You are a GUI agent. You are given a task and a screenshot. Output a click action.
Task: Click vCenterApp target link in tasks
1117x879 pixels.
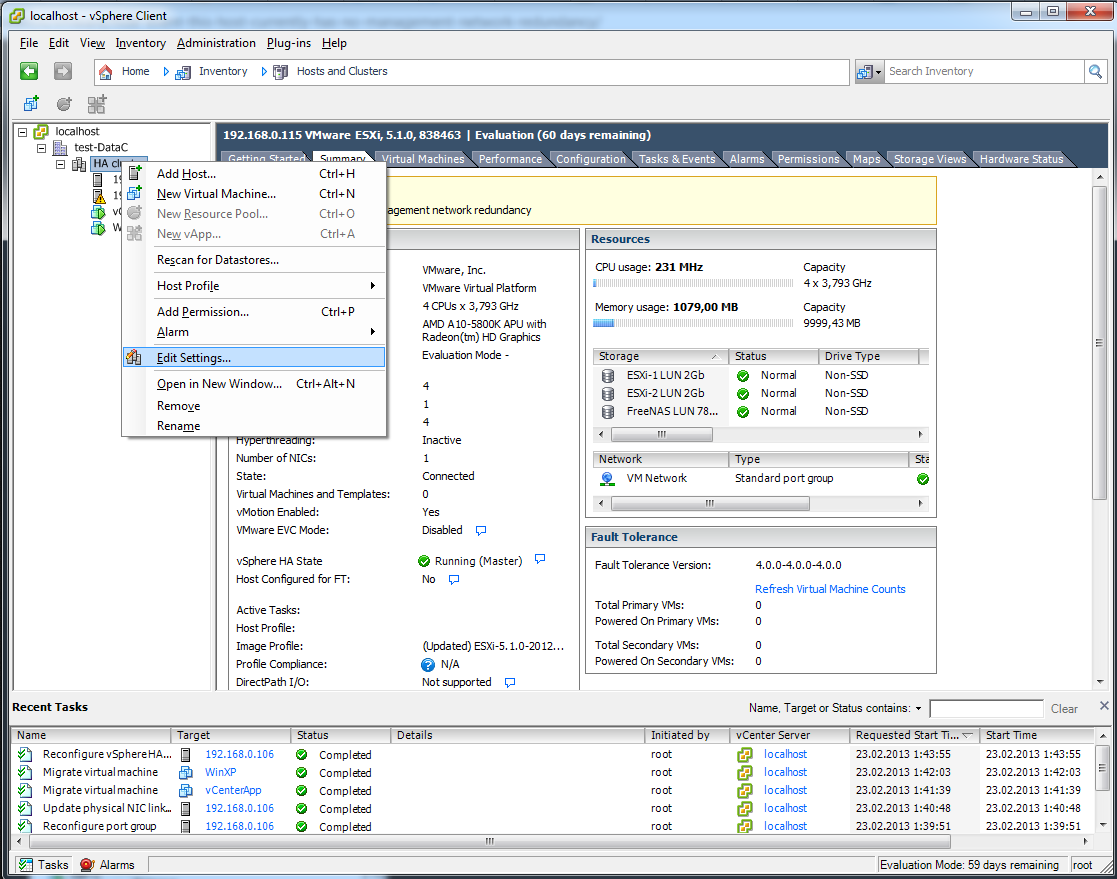tap(233, 791)
